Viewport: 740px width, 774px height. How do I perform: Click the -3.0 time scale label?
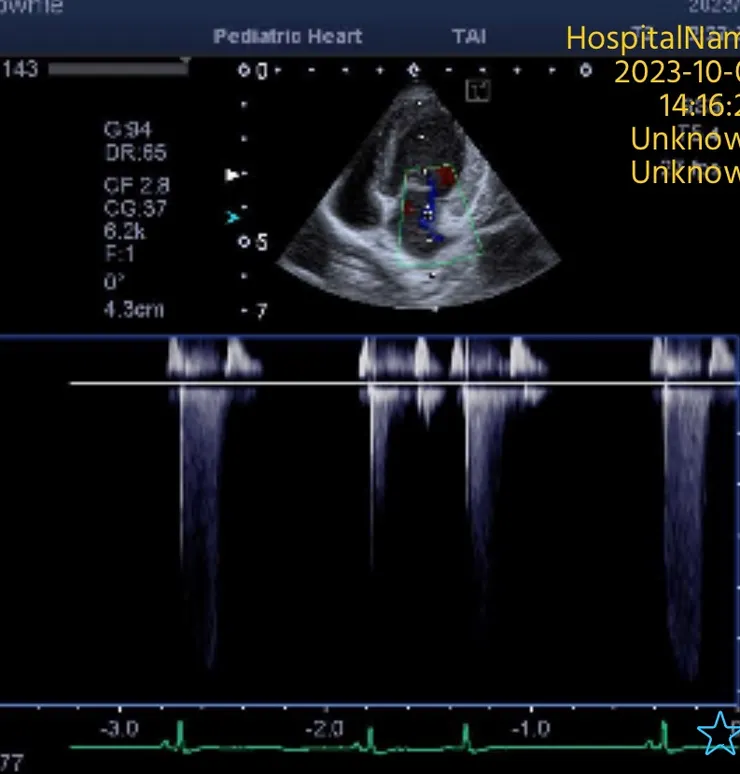pos(120,729)
